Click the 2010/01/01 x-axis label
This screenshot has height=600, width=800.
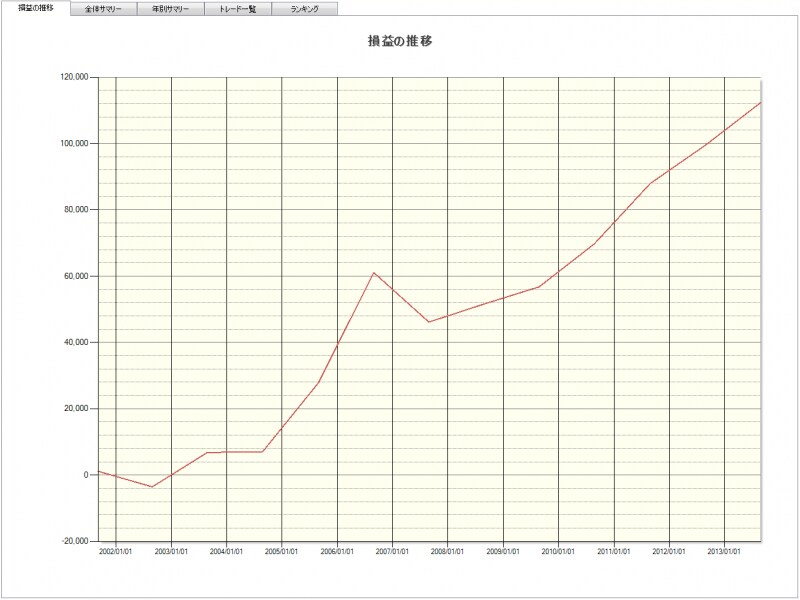coord(558,552)
